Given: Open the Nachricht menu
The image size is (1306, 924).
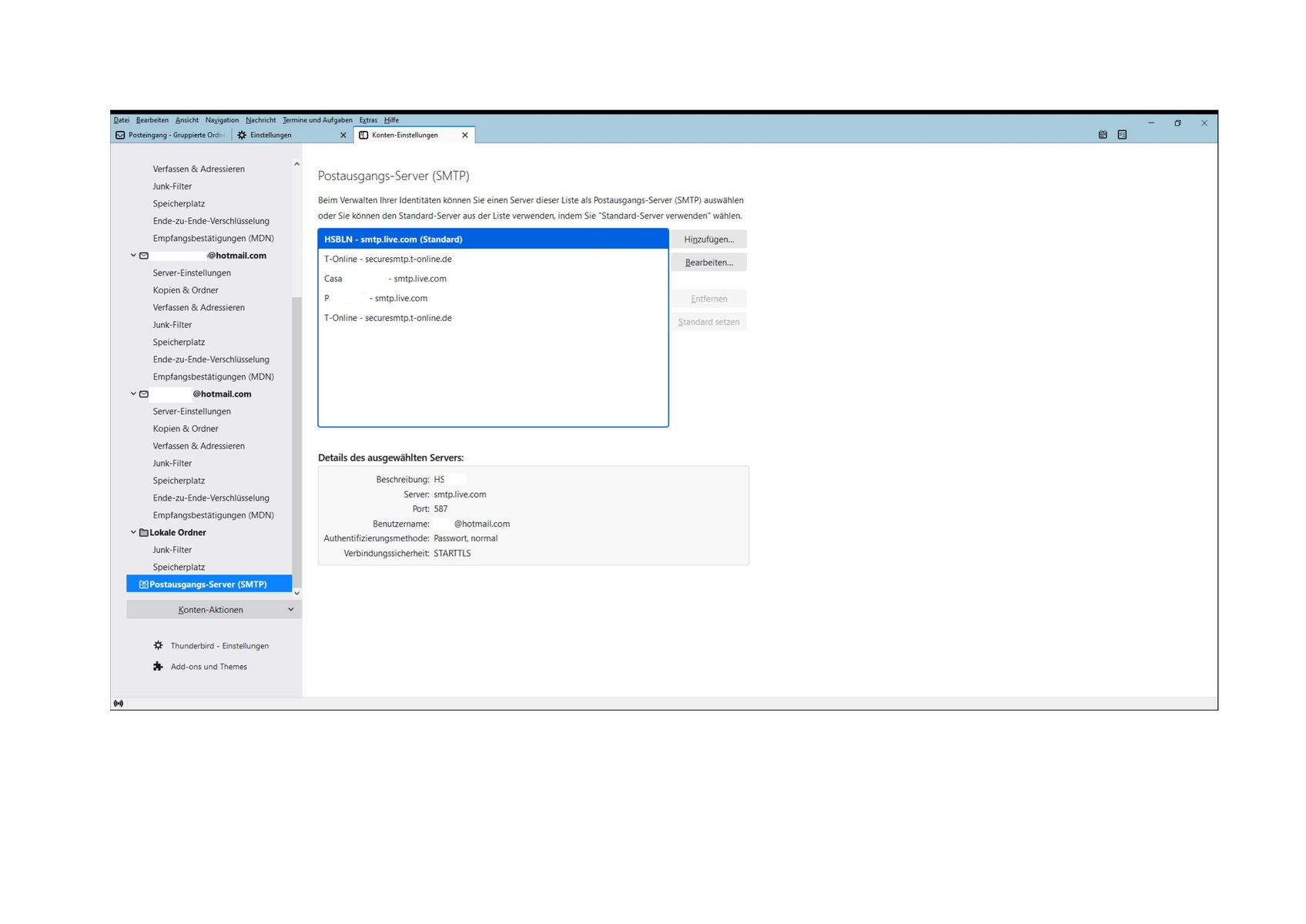Looking at the screenshot, I should pos(260,120).
